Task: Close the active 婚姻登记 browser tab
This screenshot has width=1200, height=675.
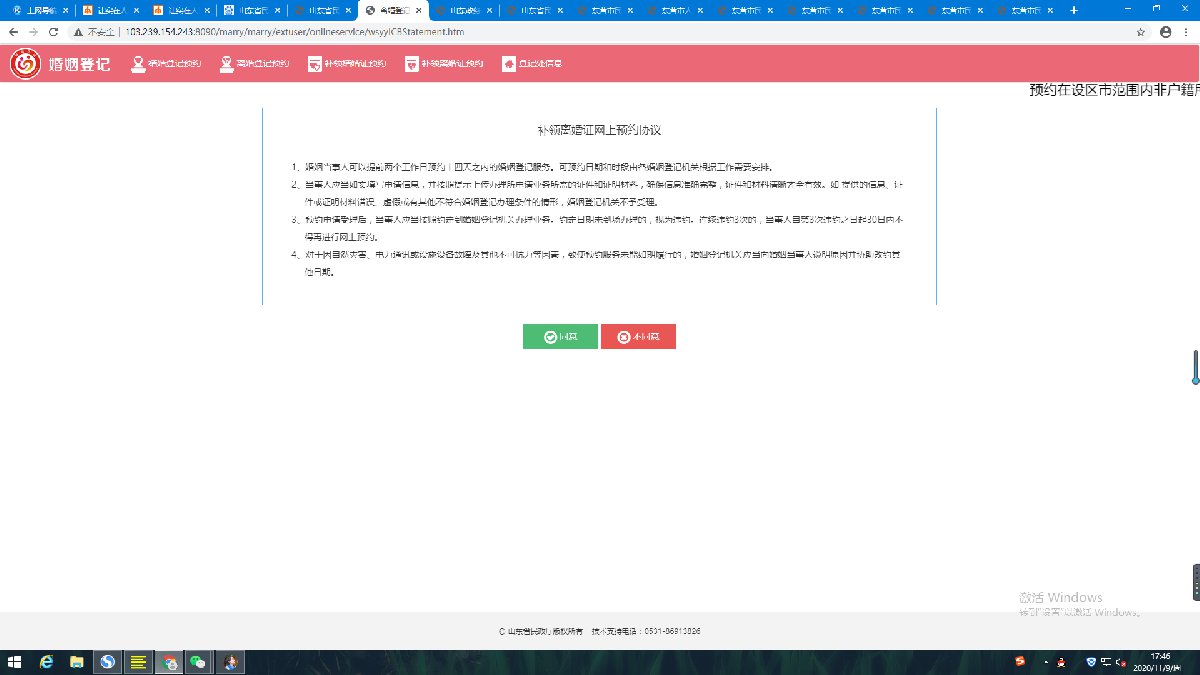Action: pyautogui.click(x=419, y=10)
